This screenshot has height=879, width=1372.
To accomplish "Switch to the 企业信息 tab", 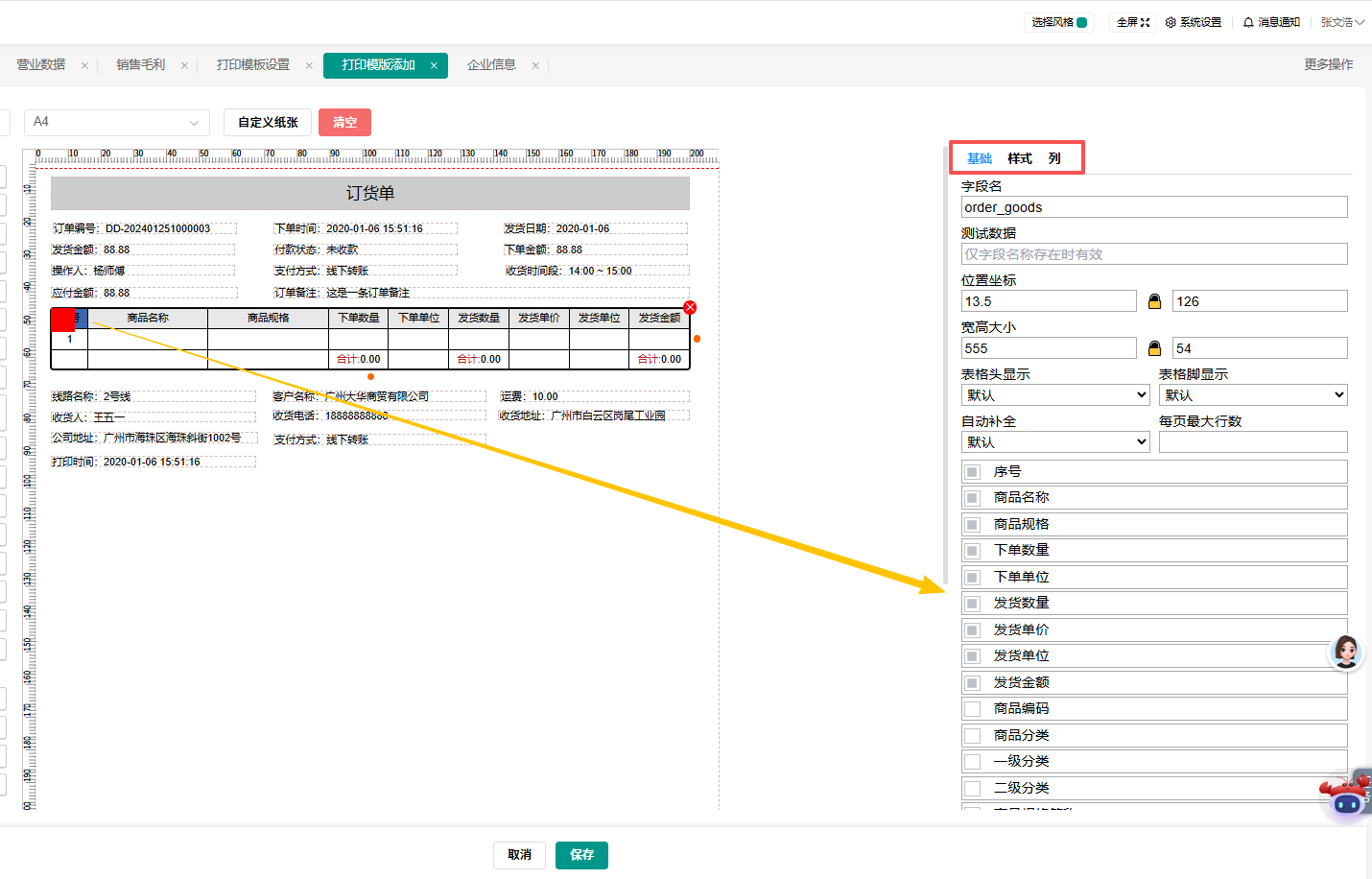I will point(492,64).
